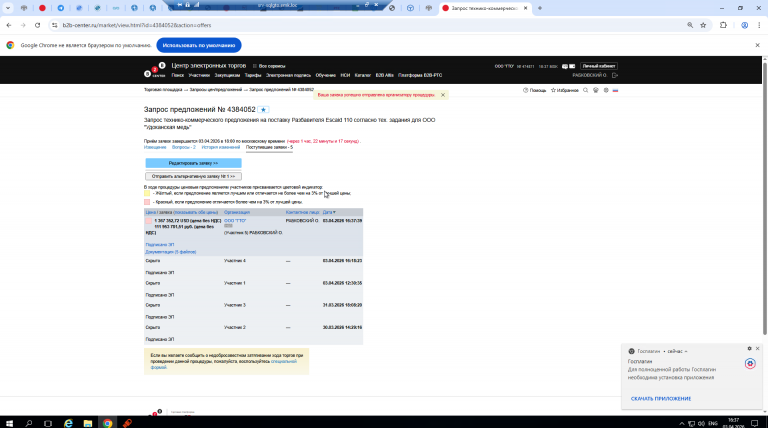Screen dimensions: 768x428
Task: Open settings gear of Госплагин notification
Action: (749, 349)
